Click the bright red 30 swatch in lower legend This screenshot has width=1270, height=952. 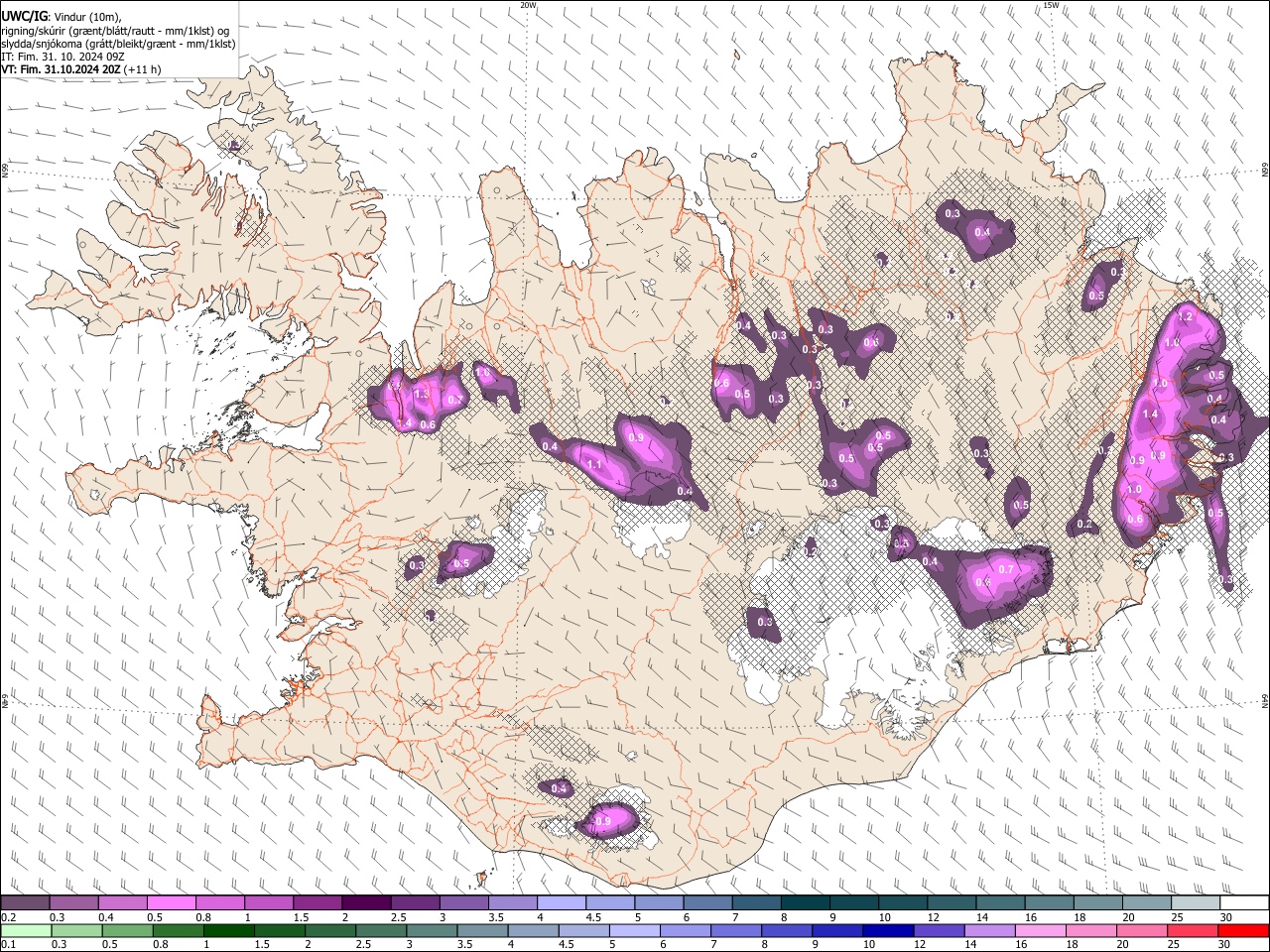(x=1245, y=930)
